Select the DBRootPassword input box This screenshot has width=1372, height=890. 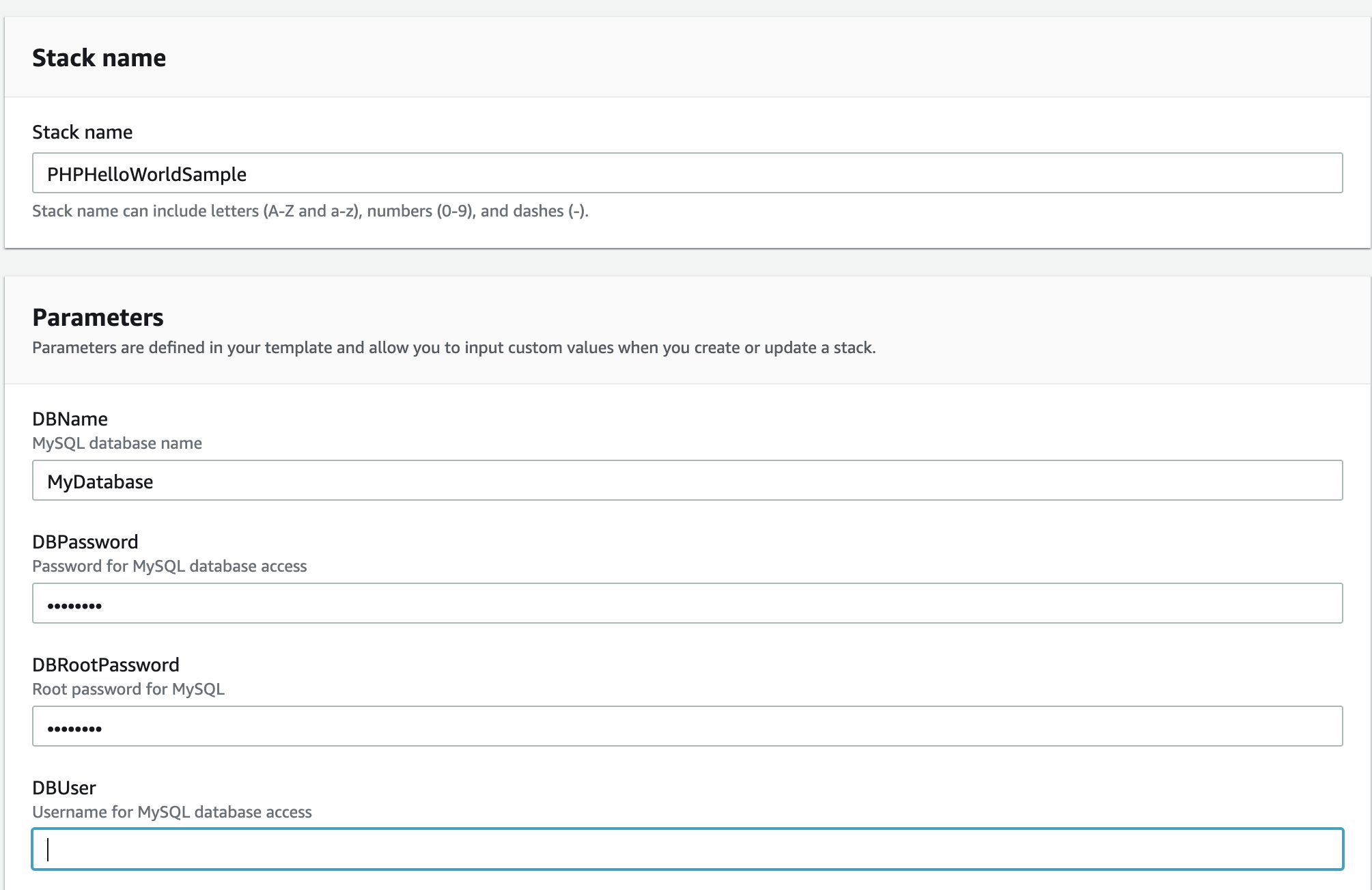(x=687, y=727)
